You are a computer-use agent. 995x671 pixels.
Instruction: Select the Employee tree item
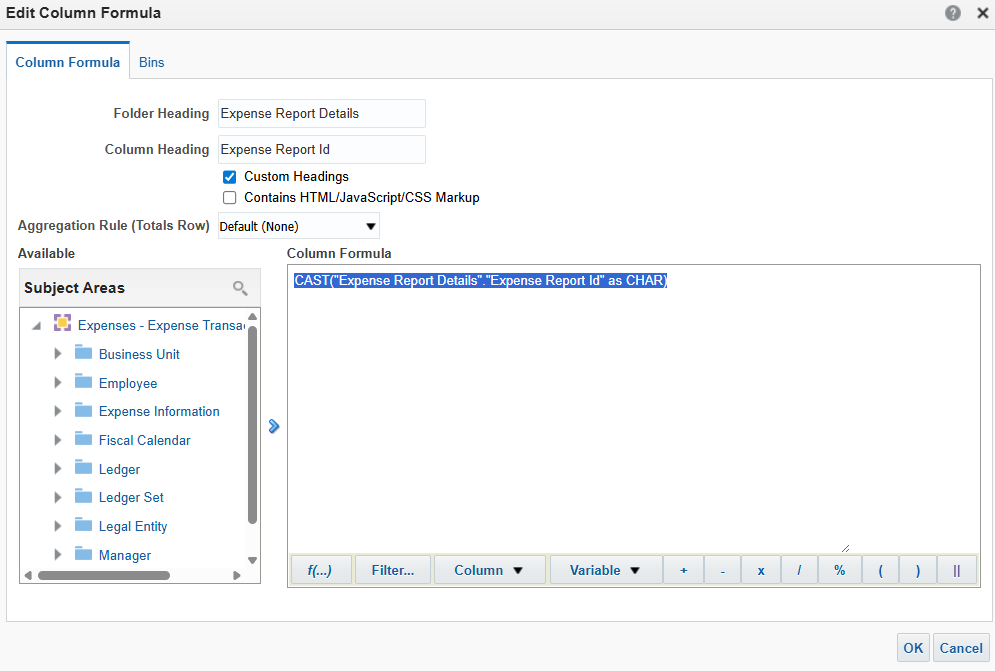128,383
